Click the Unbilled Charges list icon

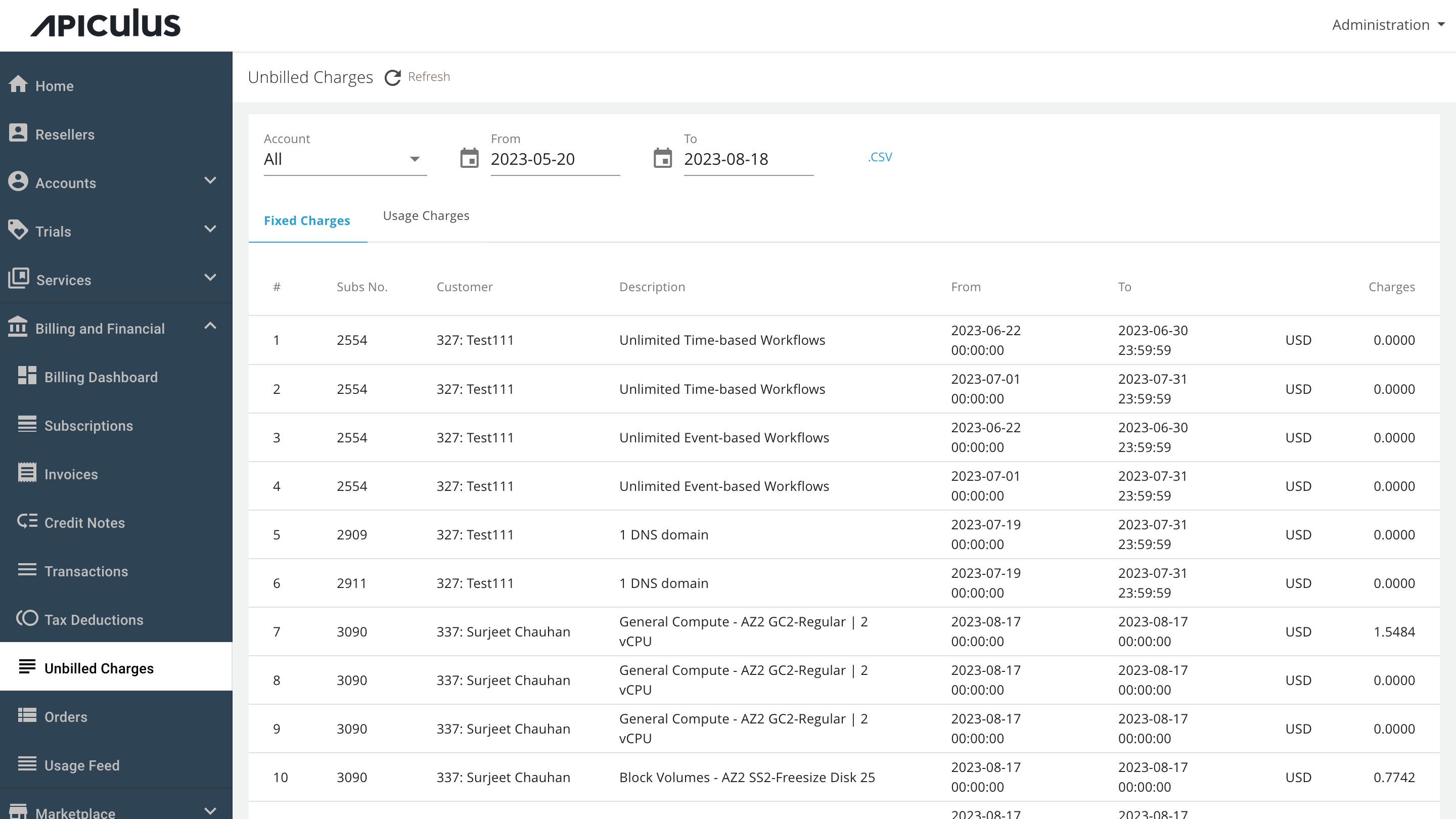click(27, 667)
